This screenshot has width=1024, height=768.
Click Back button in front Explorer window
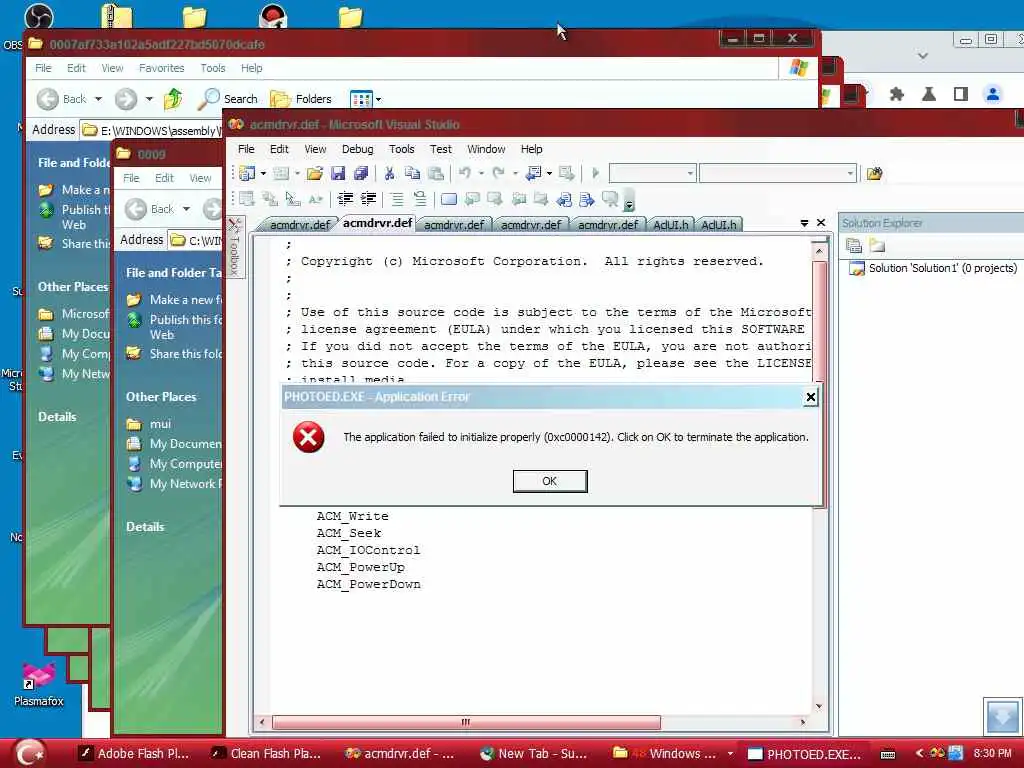click(x=63, y=99)
